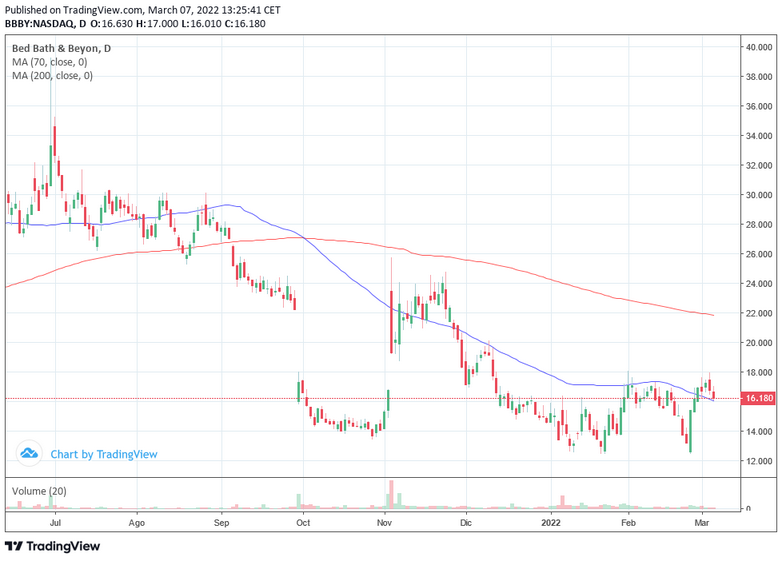
Task: Click the 'Oct' time axis label
Action: [303, 523]
